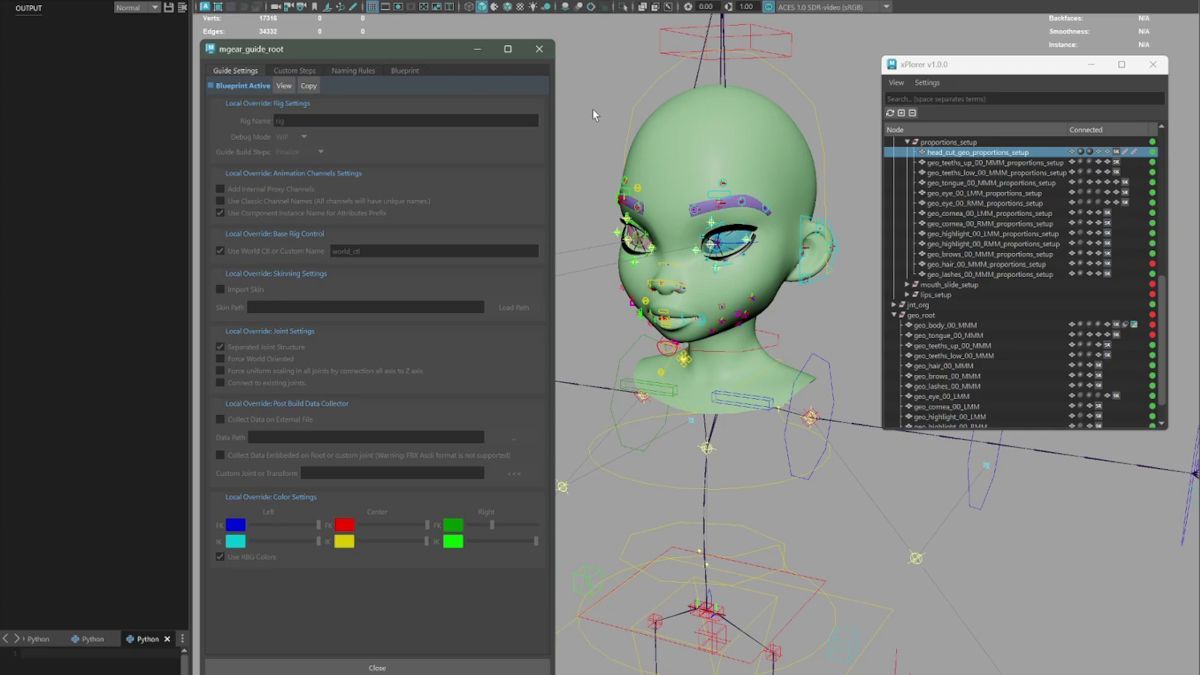
Task: Click the wireframe cube shading icon
Action: 470,7
